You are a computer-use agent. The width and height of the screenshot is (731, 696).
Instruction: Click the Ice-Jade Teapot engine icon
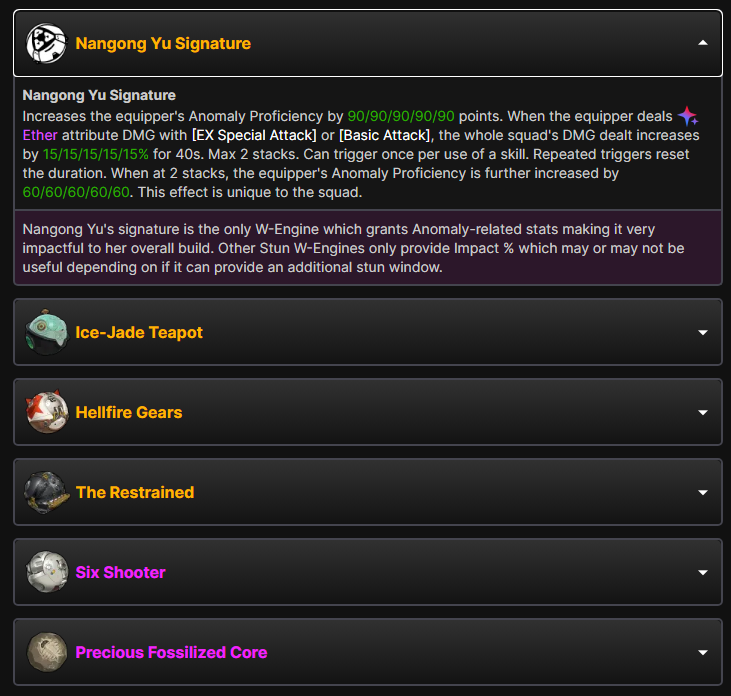(46, 332)
